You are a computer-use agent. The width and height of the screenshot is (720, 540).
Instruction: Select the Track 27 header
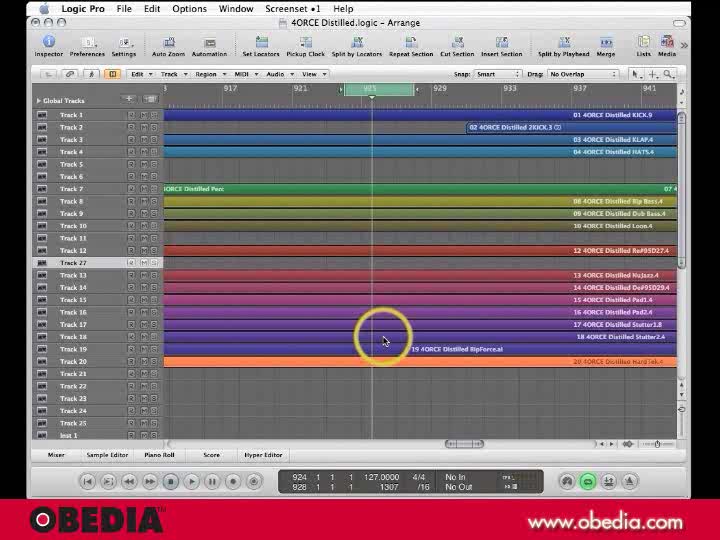[x=98, y=263]
